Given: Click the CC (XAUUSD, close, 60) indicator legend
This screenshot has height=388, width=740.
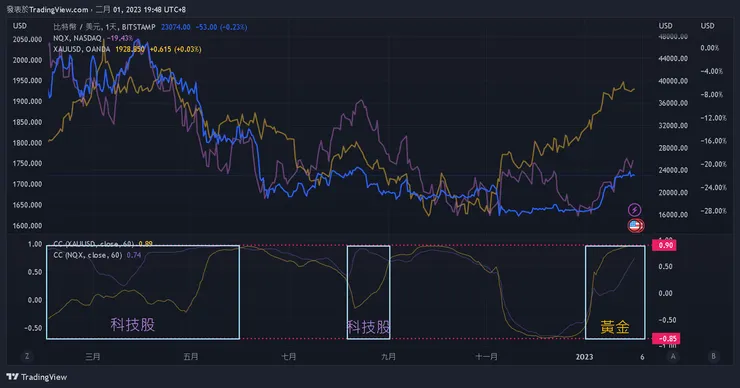Looking at the screenshot, I should pos(94,244).
